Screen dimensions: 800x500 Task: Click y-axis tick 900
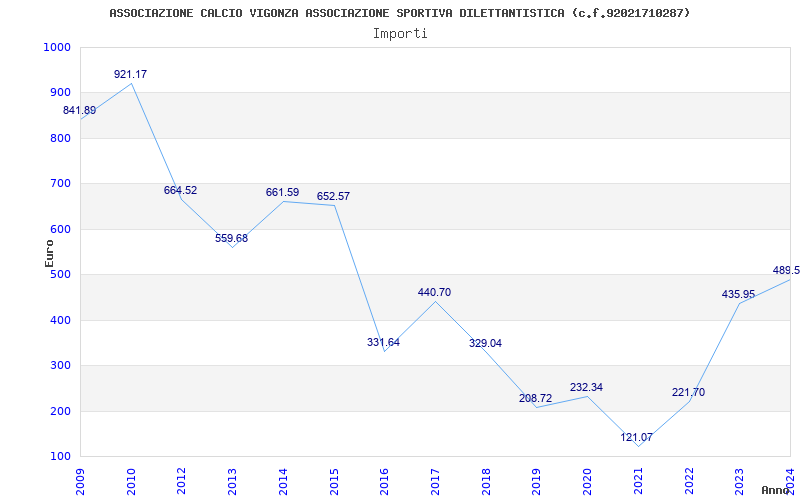pos(60,93)
